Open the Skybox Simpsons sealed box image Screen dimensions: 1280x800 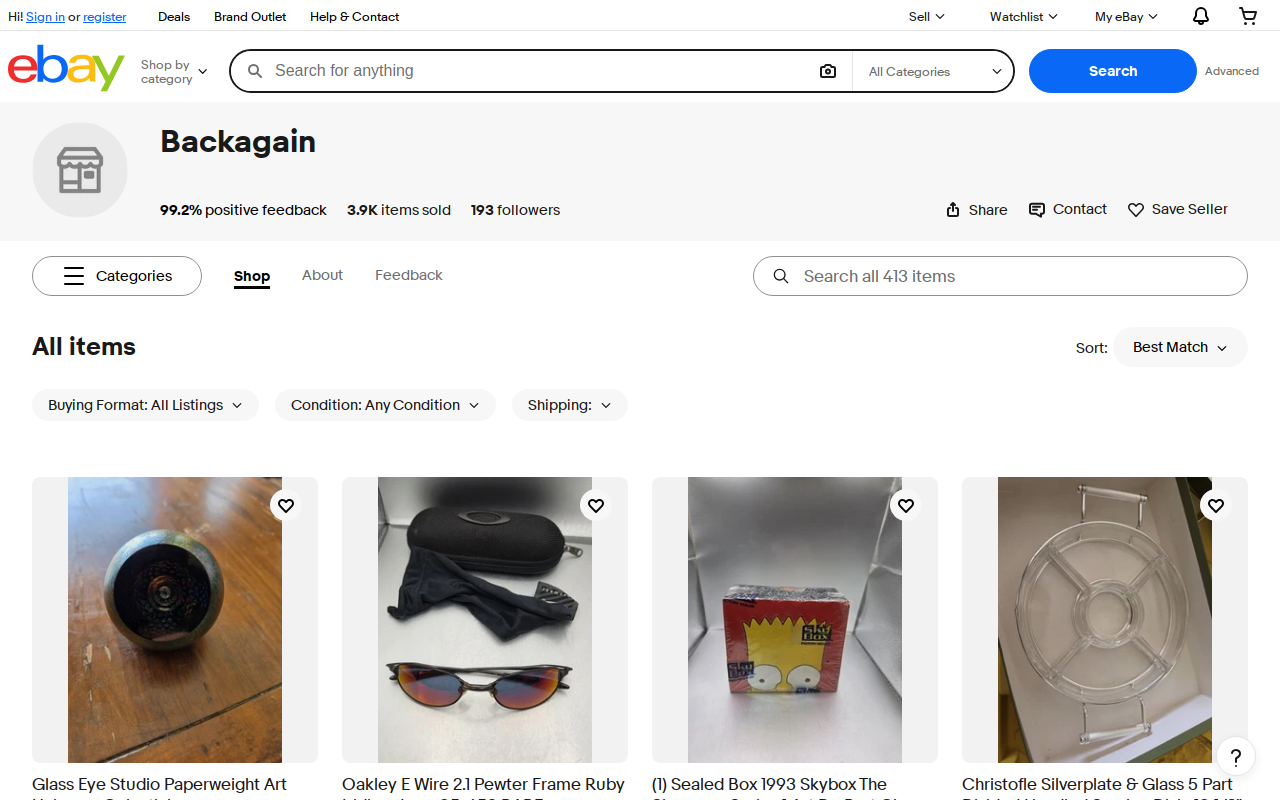795,620
